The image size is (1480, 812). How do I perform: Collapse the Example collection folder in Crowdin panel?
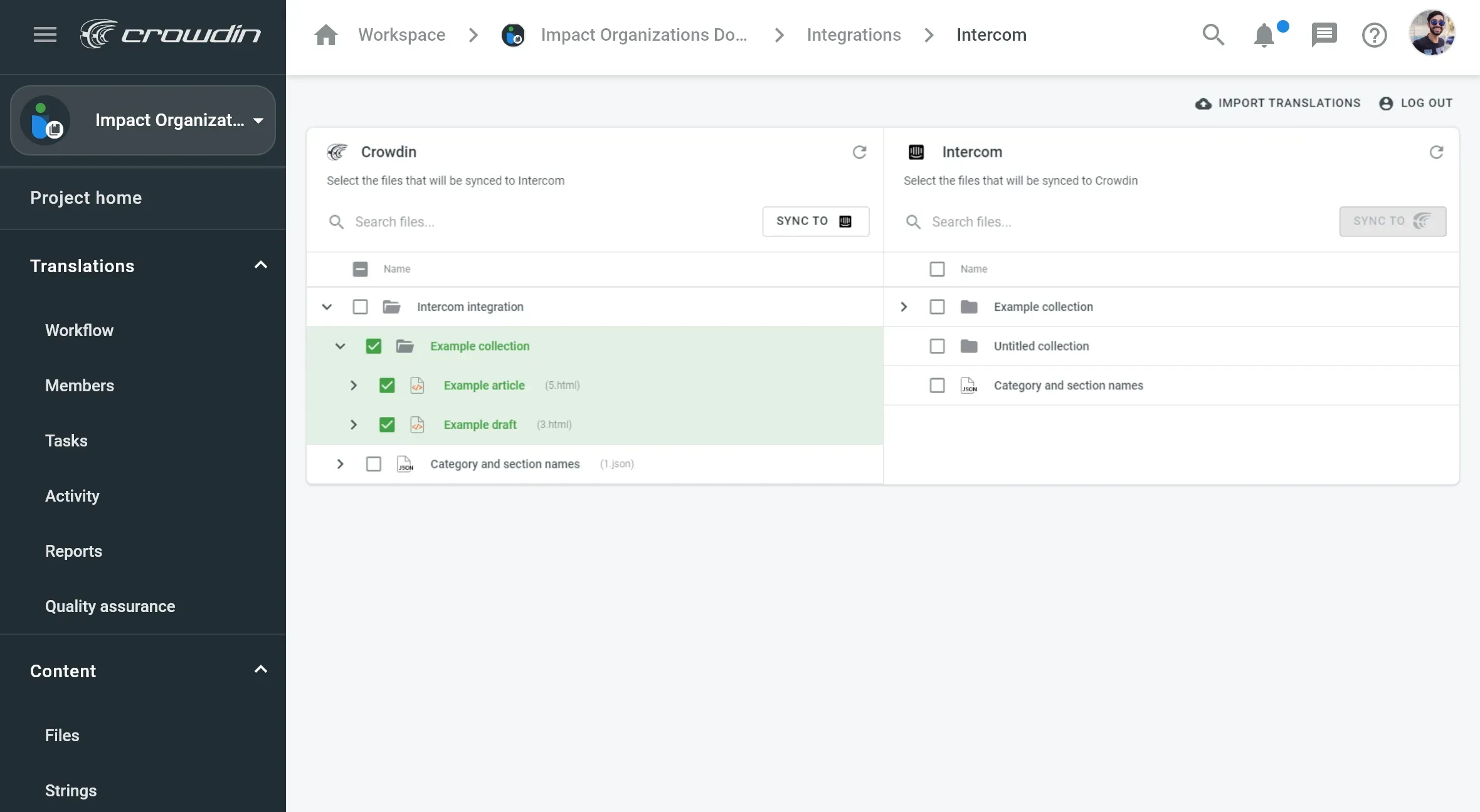pos(339,346)
